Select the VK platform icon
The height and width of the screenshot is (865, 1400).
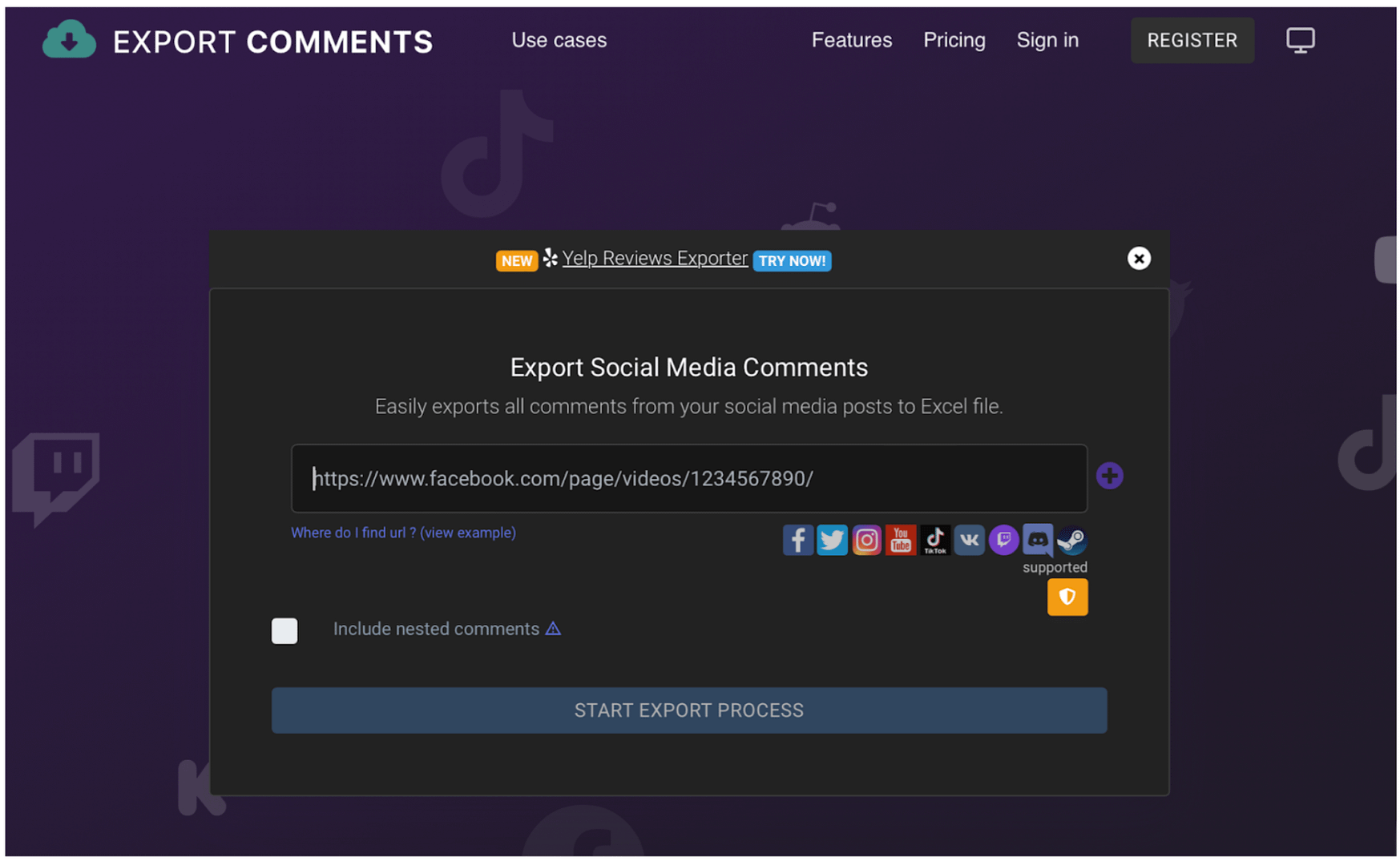[969, 540]
